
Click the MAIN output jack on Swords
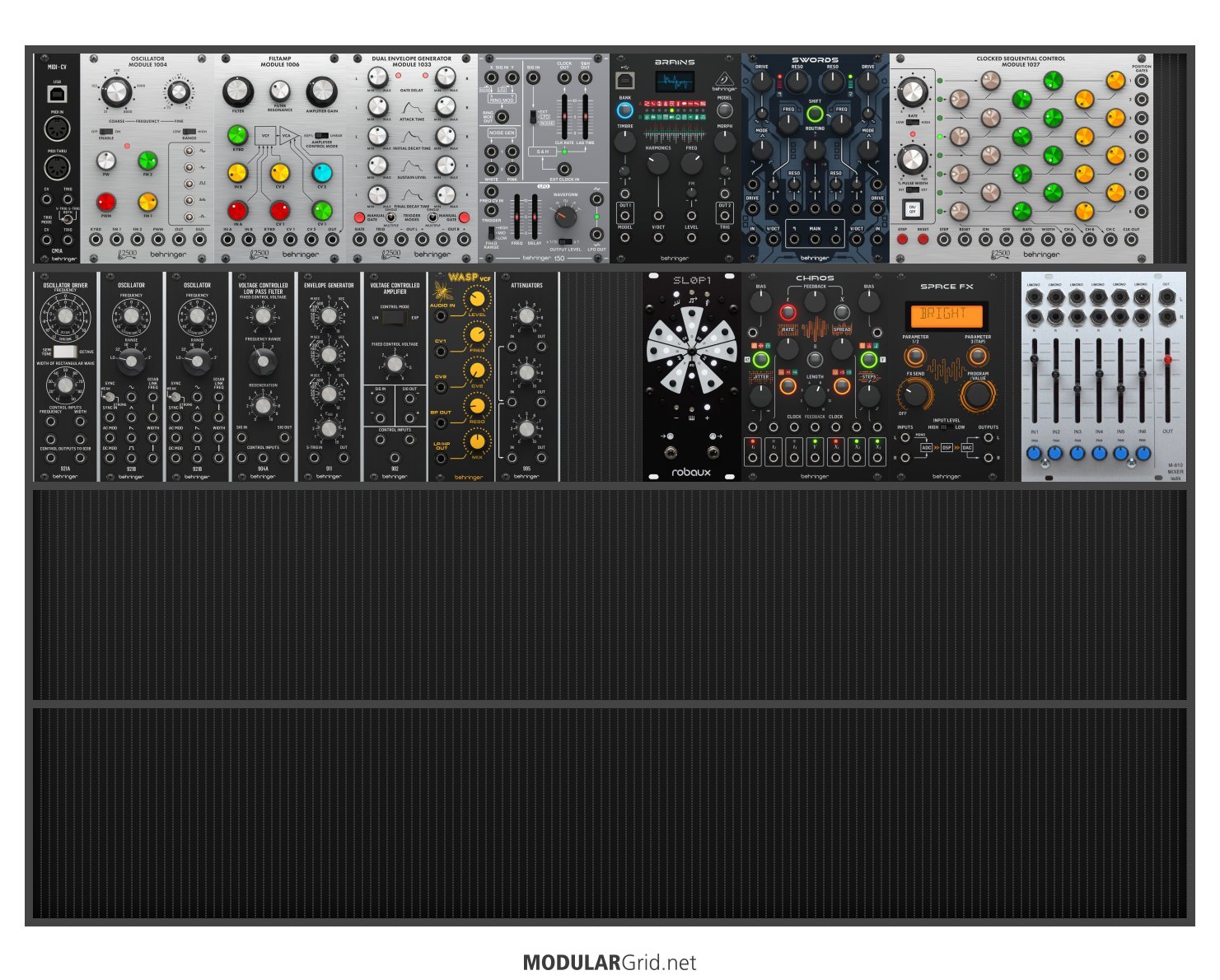815,239
